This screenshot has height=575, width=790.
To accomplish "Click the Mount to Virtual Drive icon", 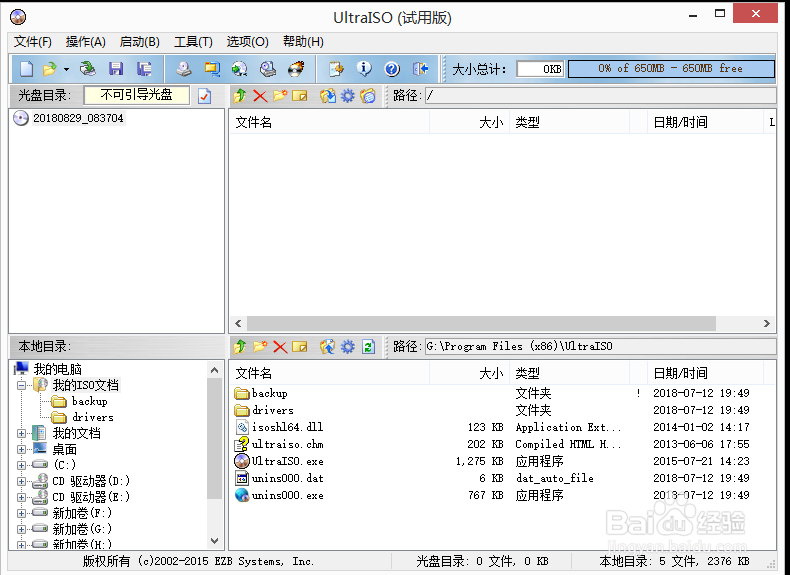I will (268, 69).
